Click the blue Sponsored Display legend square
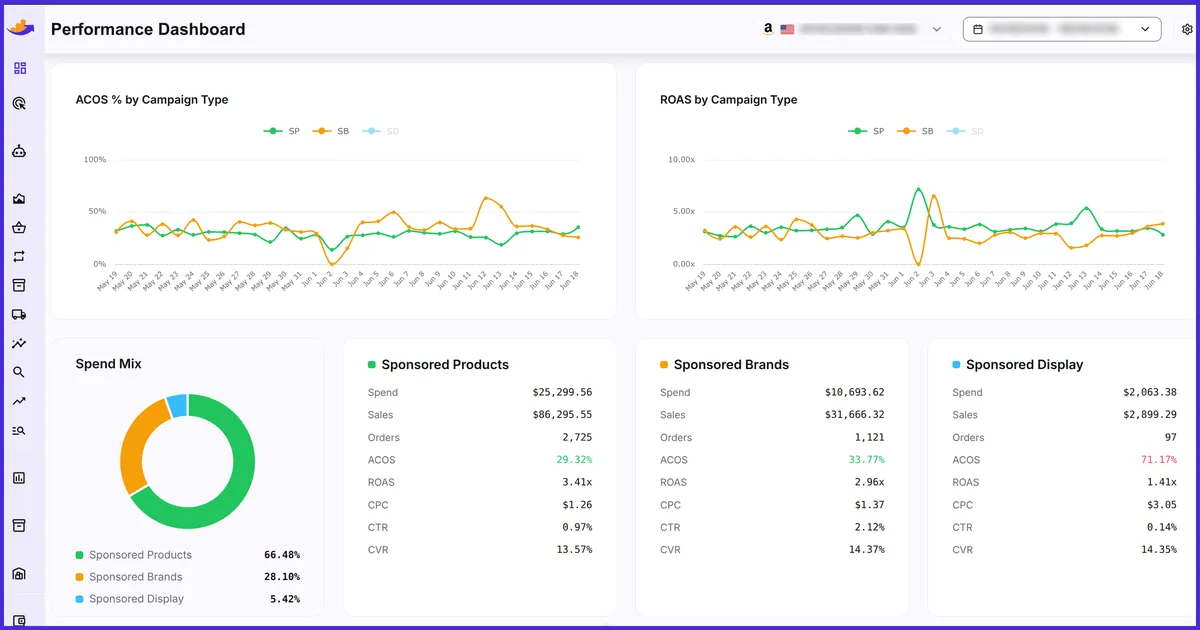 pos(80,599)
